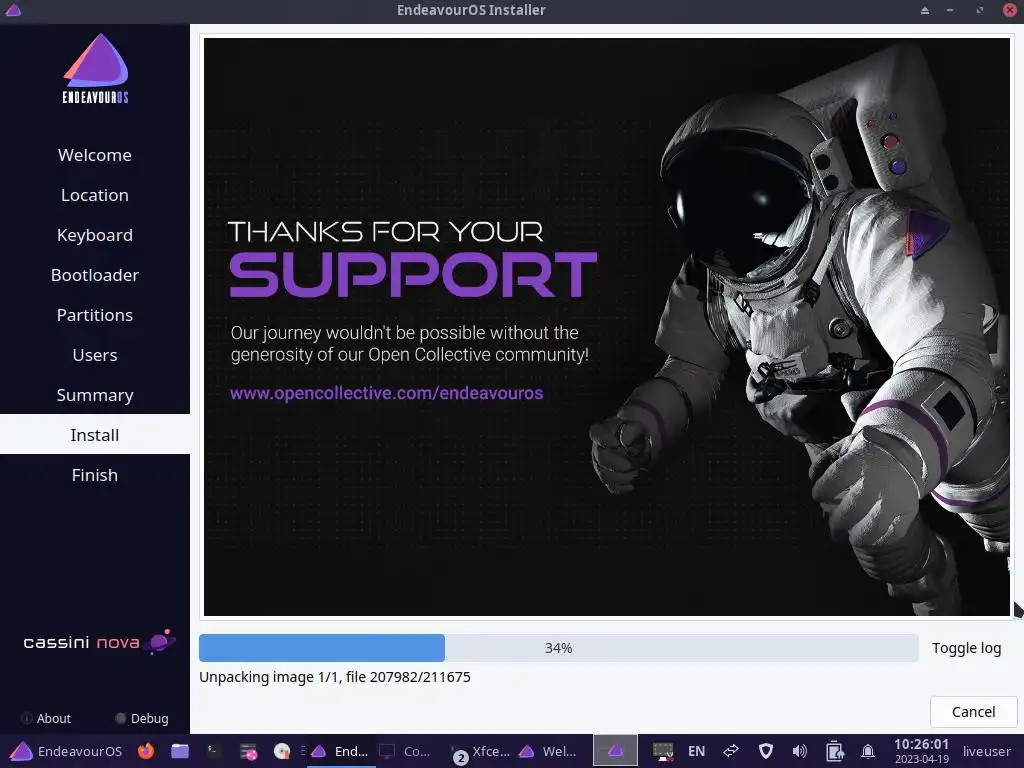Click the window menu icon in title bar
Screen dimensions: 1024x768
13,10
